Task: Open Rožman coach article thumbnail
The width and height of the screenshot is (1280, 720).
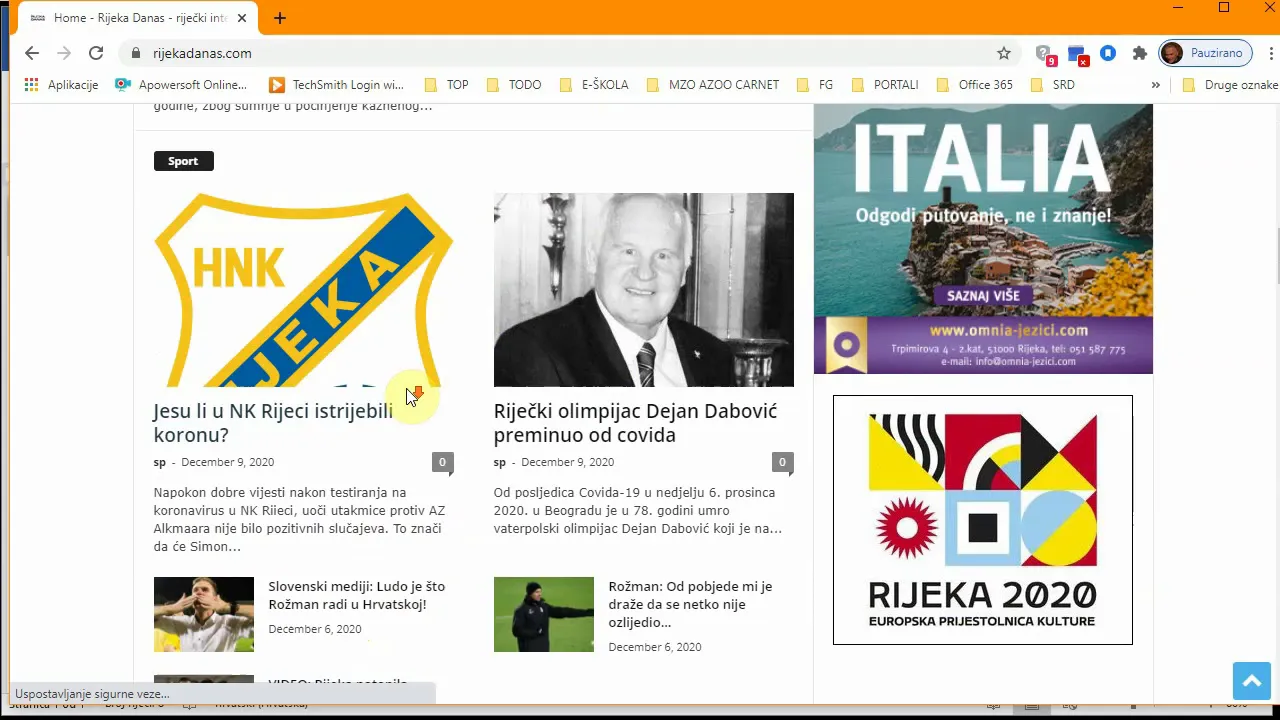Action: (x=544, y=614)
